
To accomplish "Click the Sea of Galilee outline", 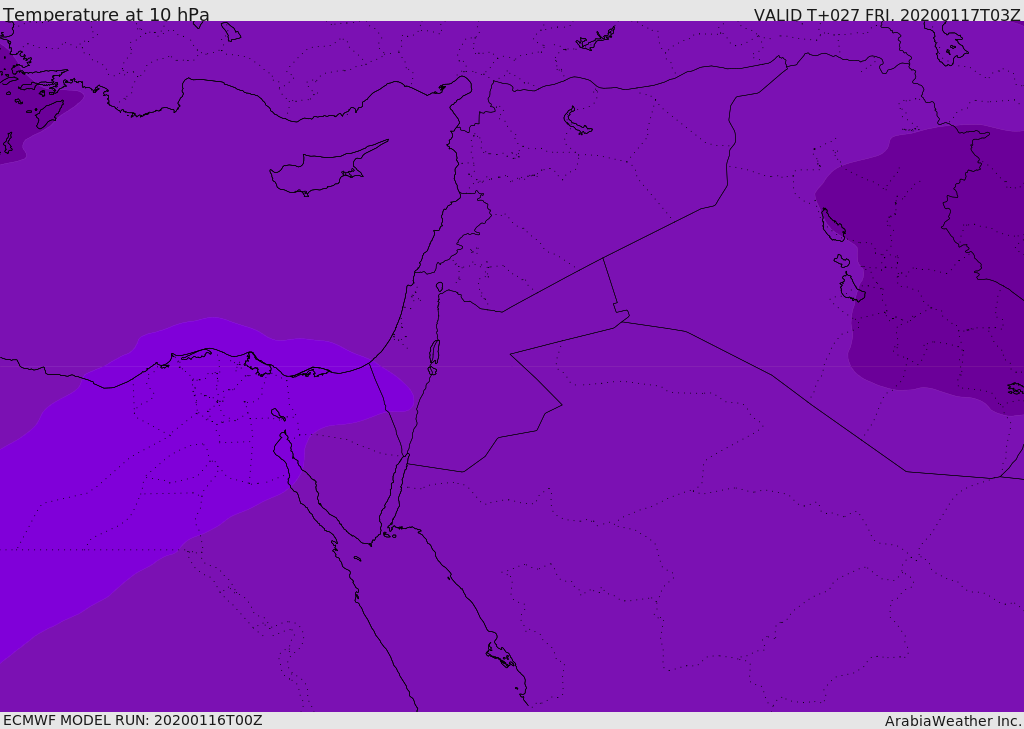I will point(439,287).
